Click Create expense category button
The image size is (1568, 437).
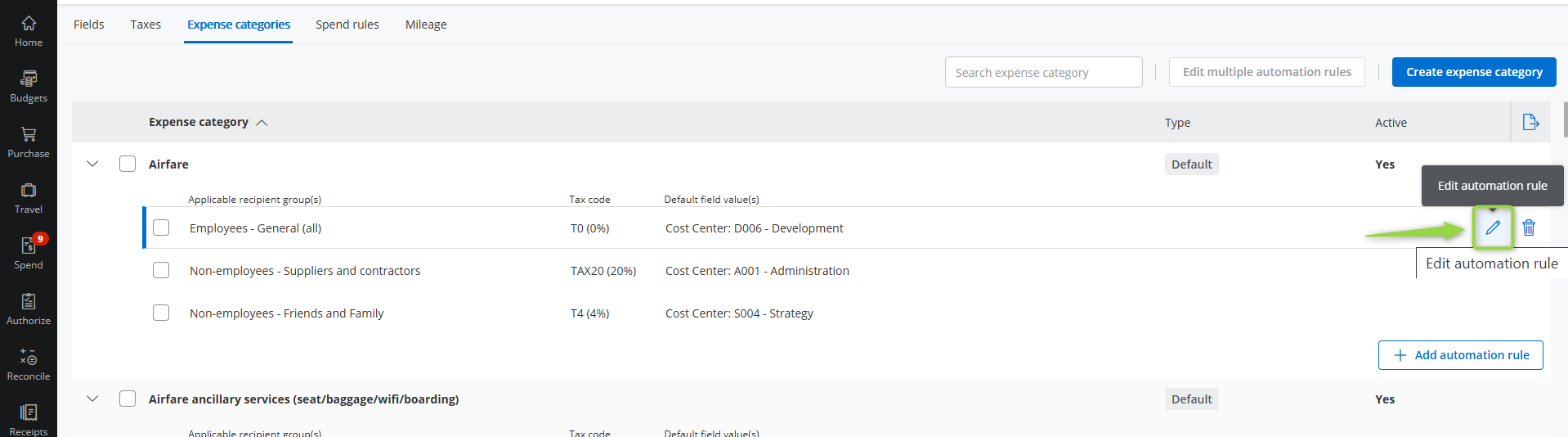click(x=1474, y=72)
